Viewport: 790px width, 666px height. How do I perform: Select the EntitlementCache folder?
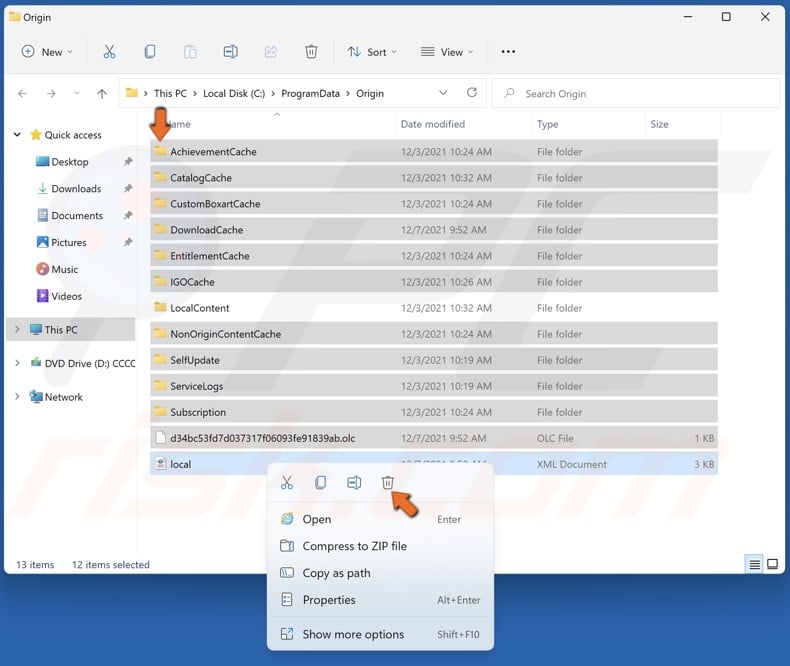point(434,256)
